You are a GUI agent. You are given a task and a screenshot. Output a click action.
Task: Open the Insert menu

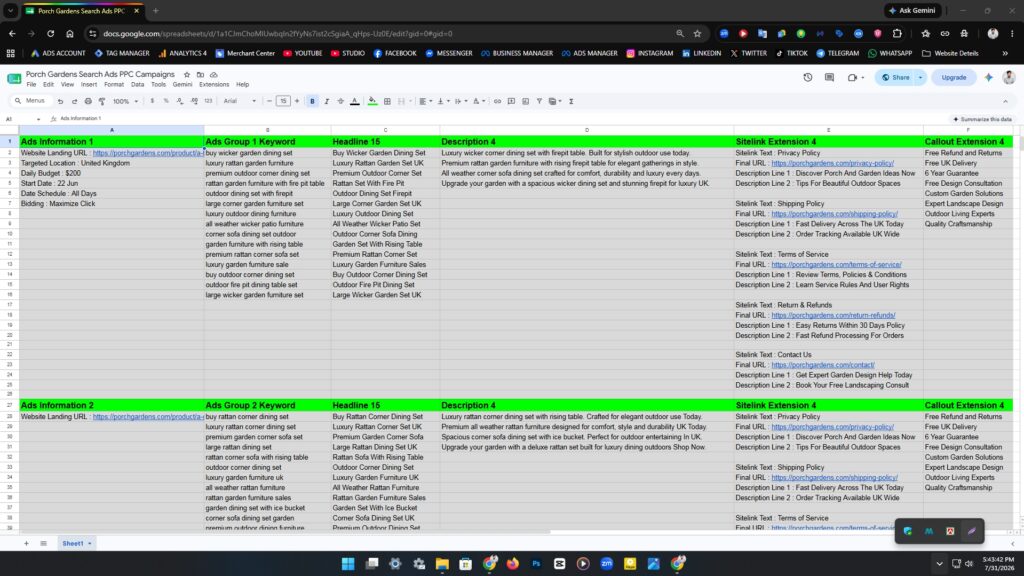coord(89,85)
